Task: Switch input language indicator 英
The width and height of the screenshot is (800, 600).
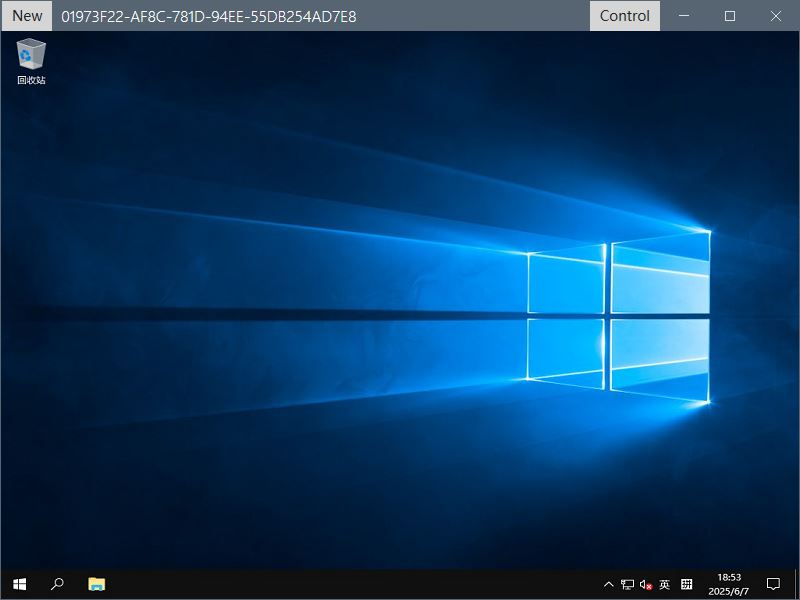Action: click(x=664, y=584)
